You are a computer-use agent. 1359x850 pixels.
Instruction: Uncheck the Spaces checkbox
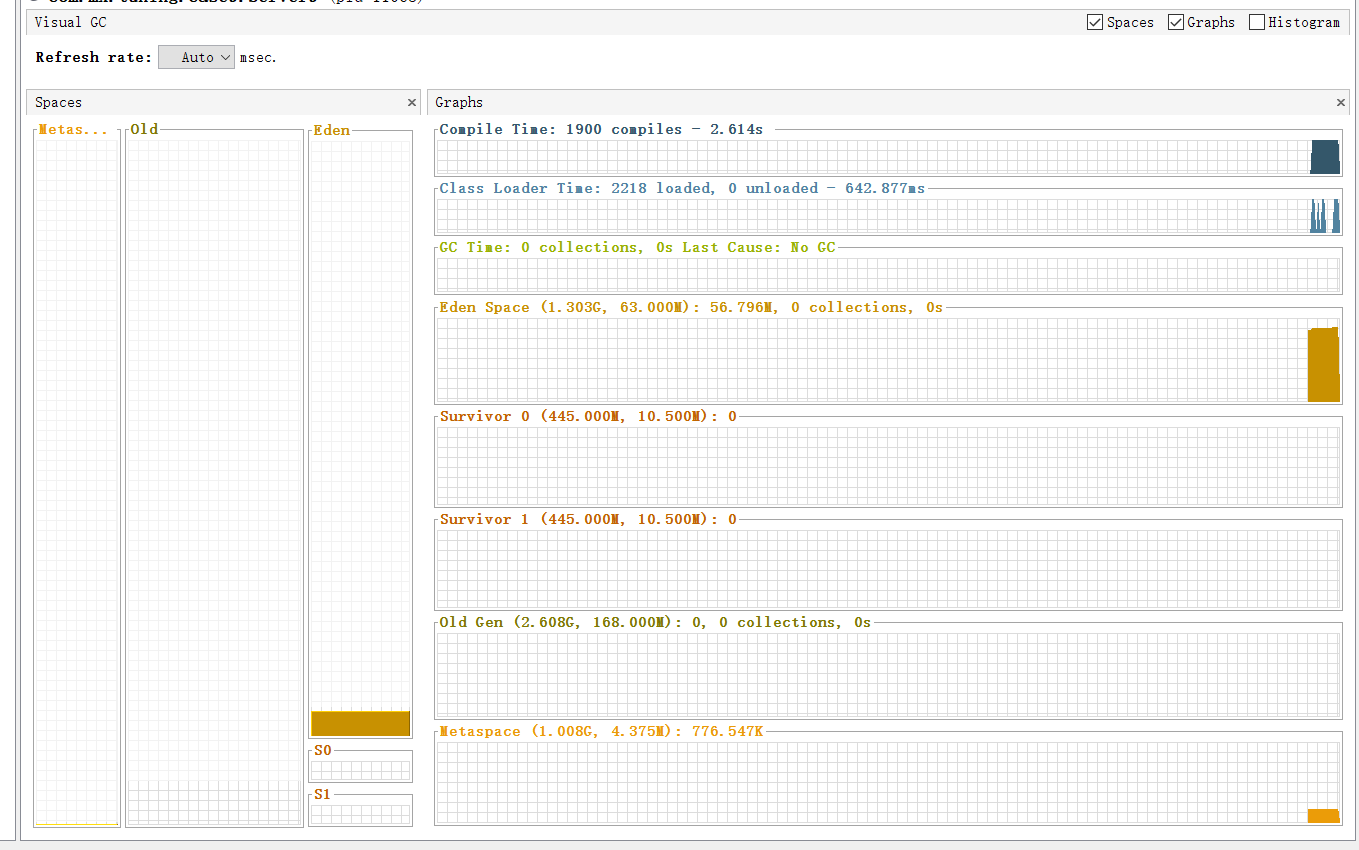click(x=1095, y=22)
